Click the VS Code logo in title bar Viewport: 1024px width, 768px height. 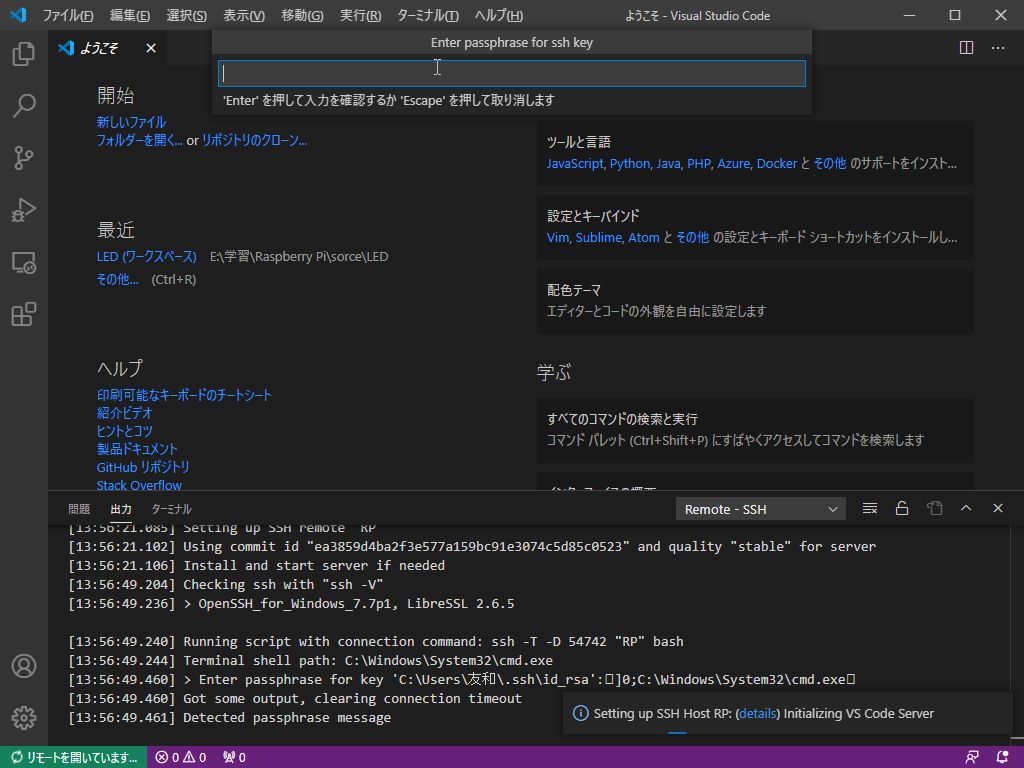(18, 14)
